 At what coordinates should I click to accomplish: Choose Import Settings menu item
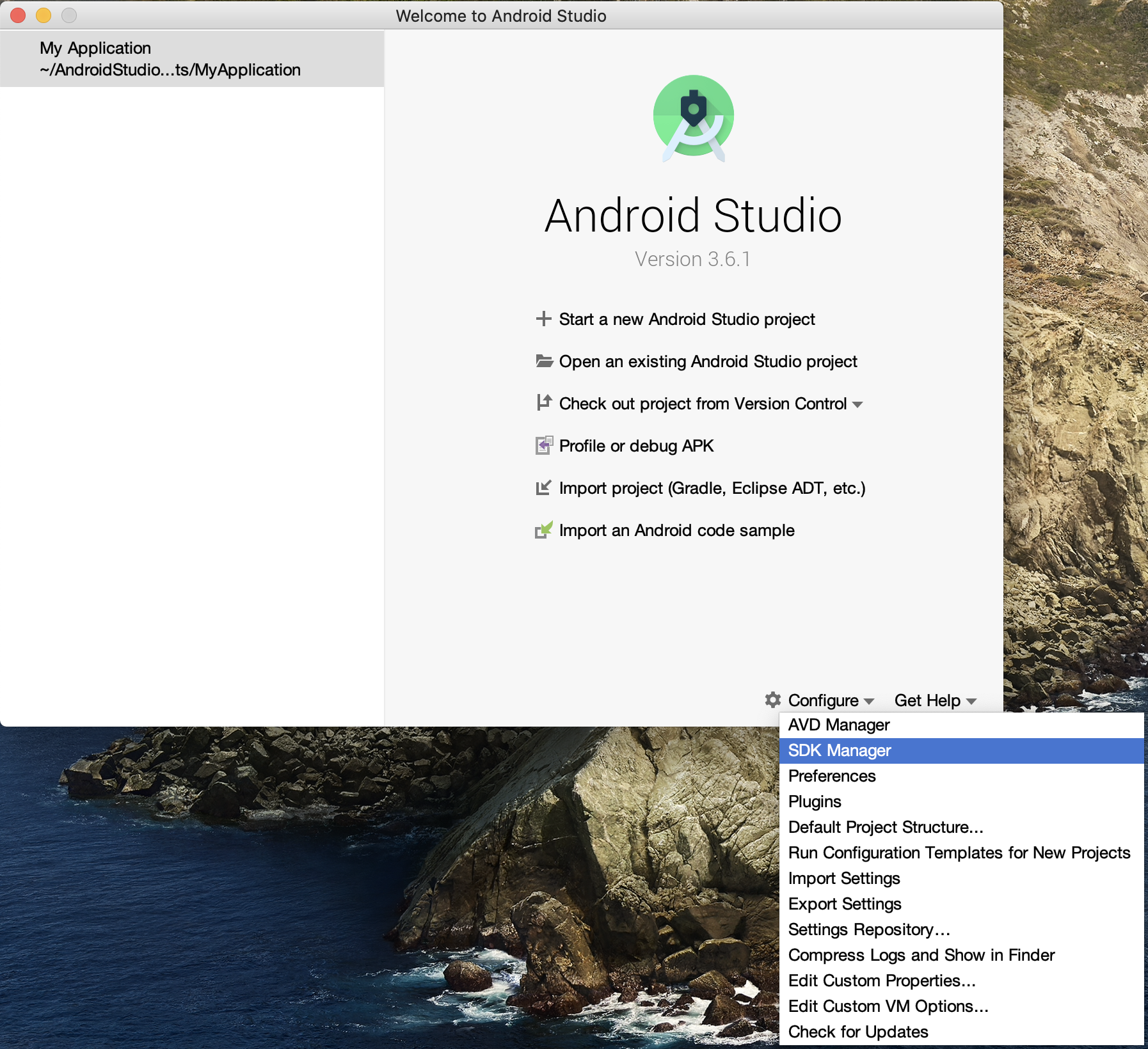click(x=961, y=878)
